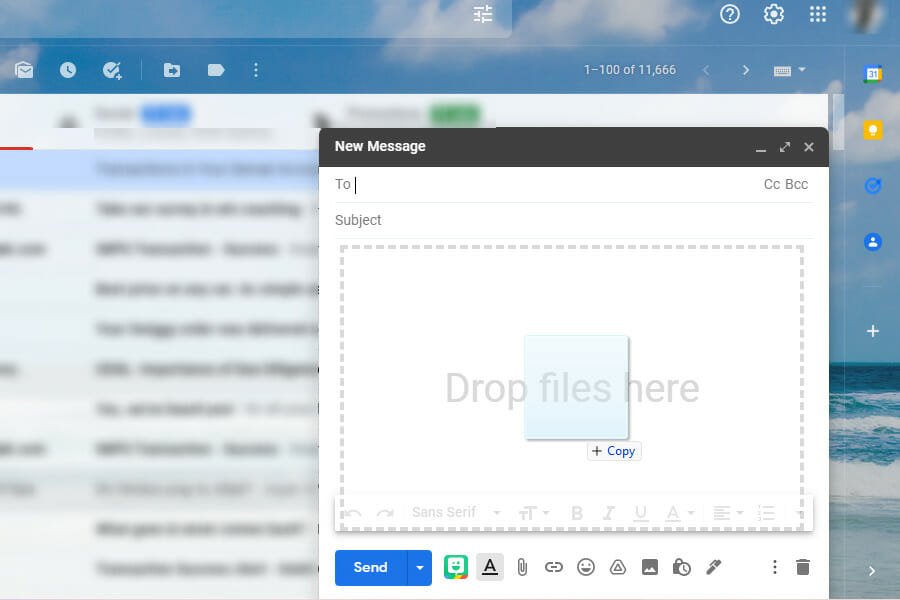
Task: Snooze the selected conversation
Action: click(68, 70)
